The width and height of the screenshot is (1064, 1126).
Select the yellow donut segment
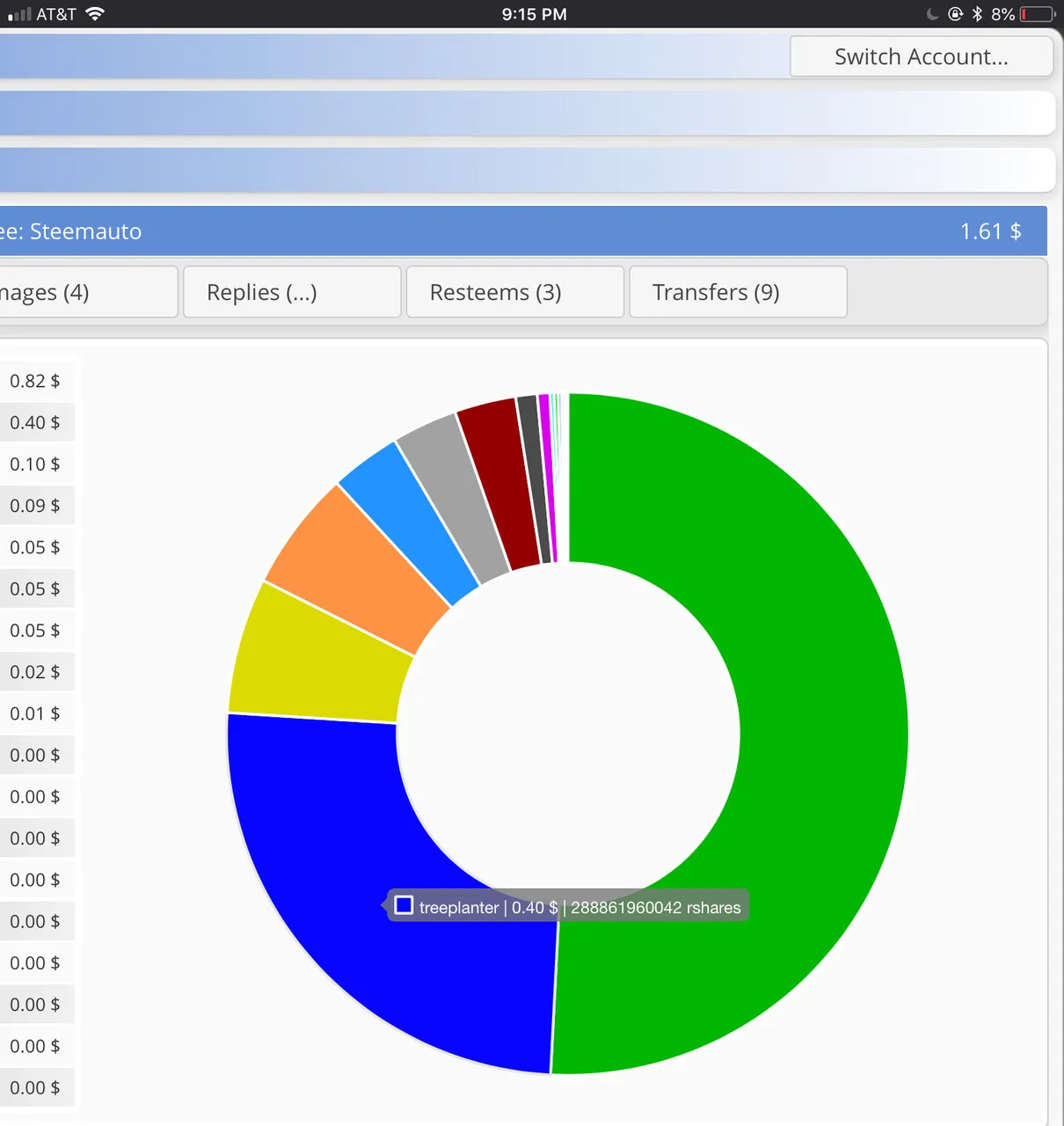317,662
